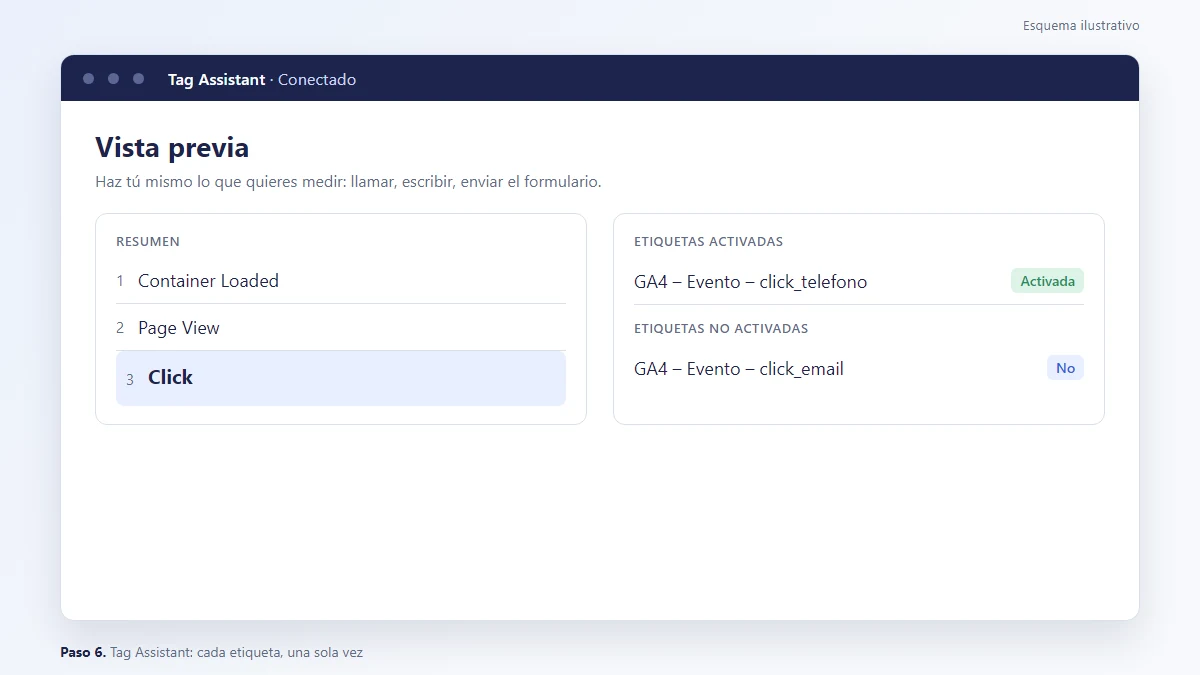Click the Esquema ilustrativo text
This screenshot has width=1200, height=675.
pyautogui.click(x=1081, y=26)
